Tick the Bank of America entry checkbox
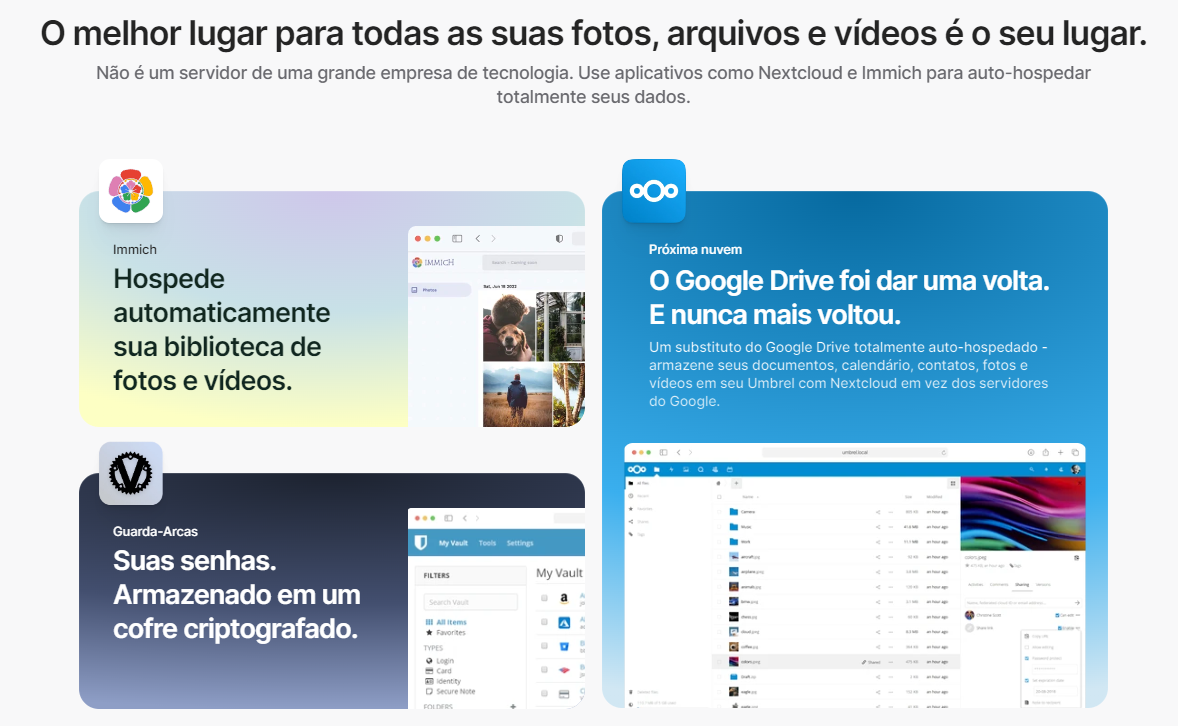 tap(544, 670)
